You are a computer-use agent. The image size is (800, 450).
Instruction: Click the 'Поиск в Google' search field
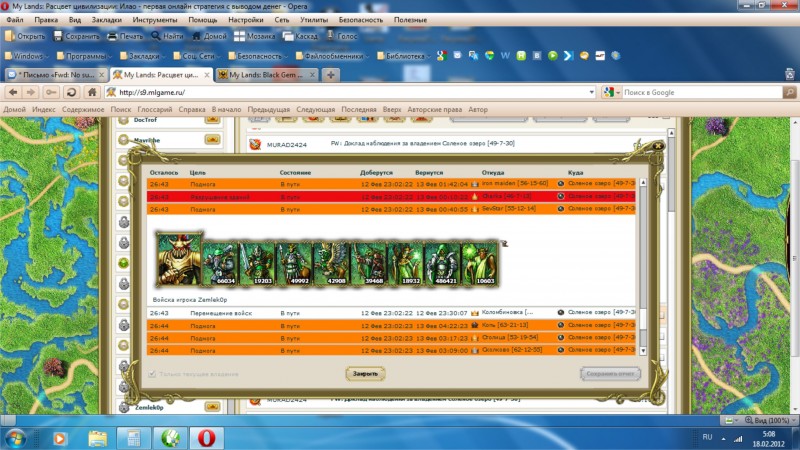coord(702,92)
